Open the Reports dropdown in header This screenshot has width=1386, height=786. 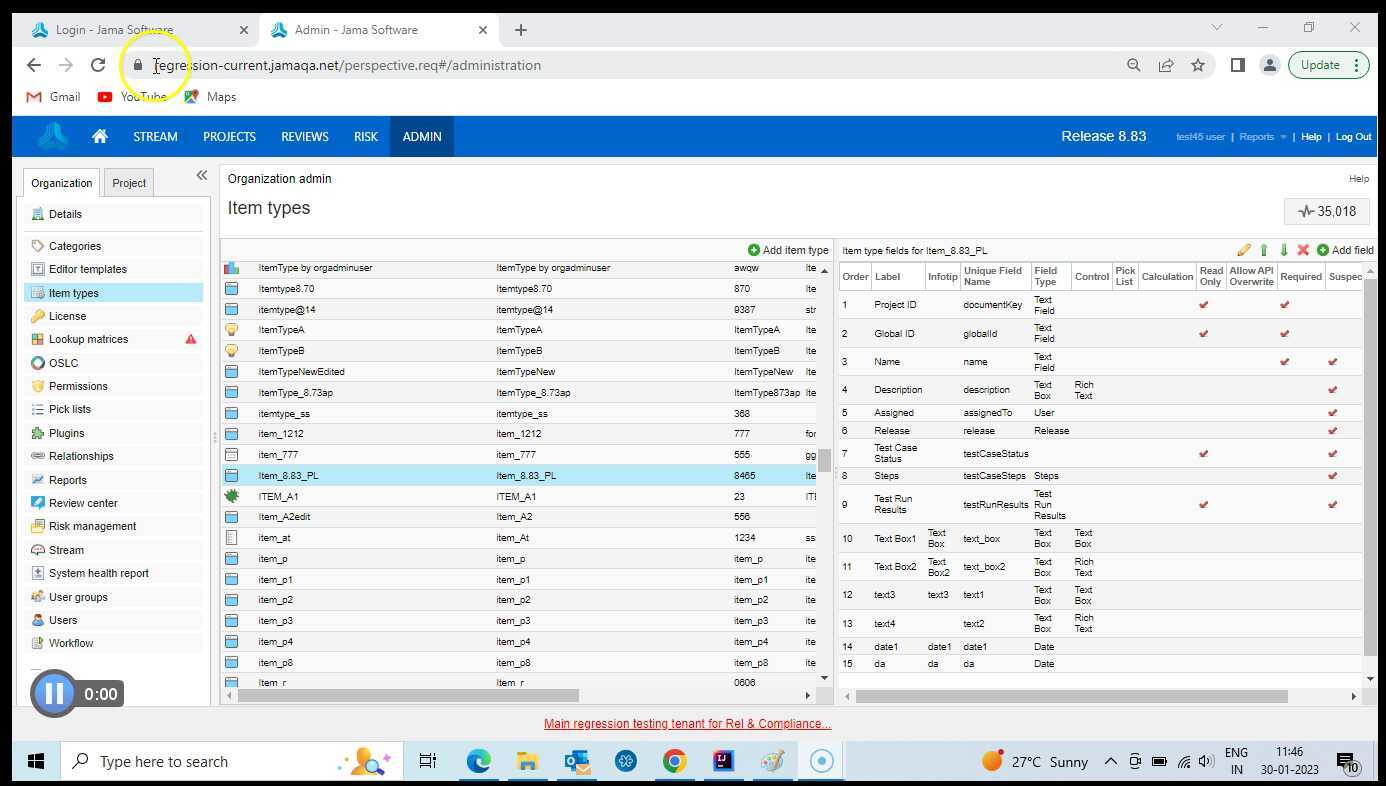(1257, 136)
